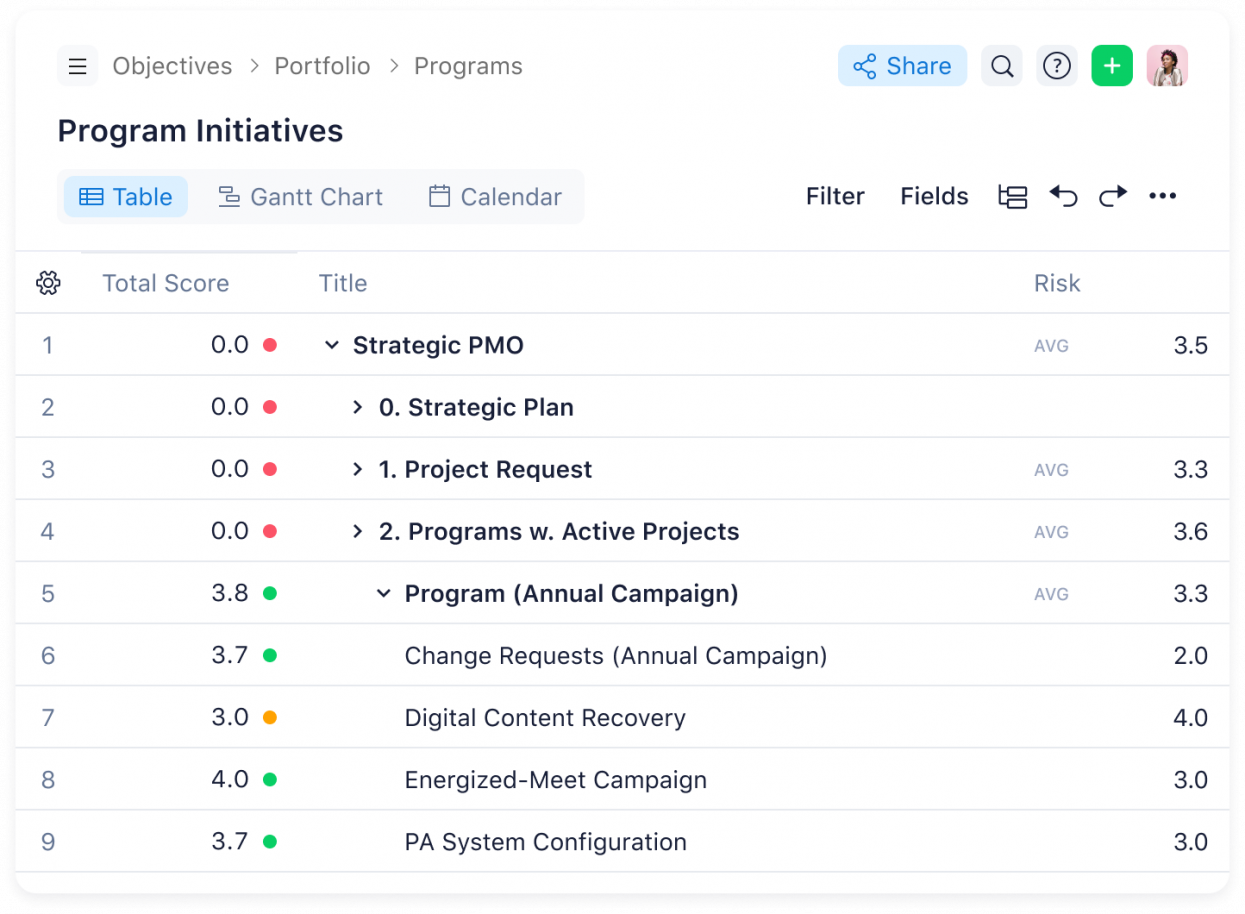This screenshot has height=914, width=1245.
Task: Open the row grouping layout icon
Action: pos(1013,196)
